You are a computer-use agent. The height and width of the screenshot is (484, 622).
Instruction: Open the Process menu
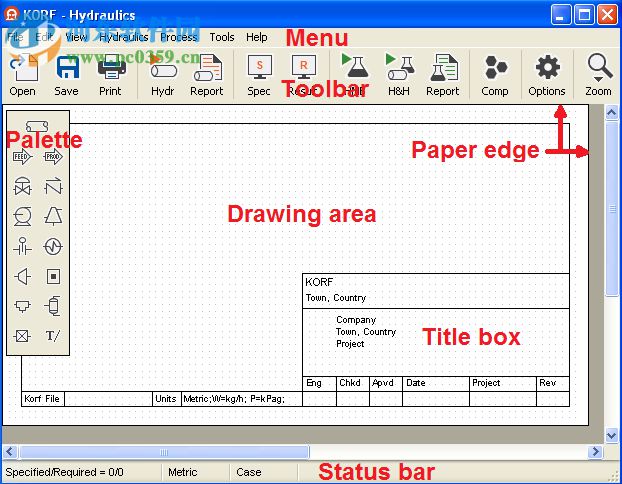pos(179,37)
